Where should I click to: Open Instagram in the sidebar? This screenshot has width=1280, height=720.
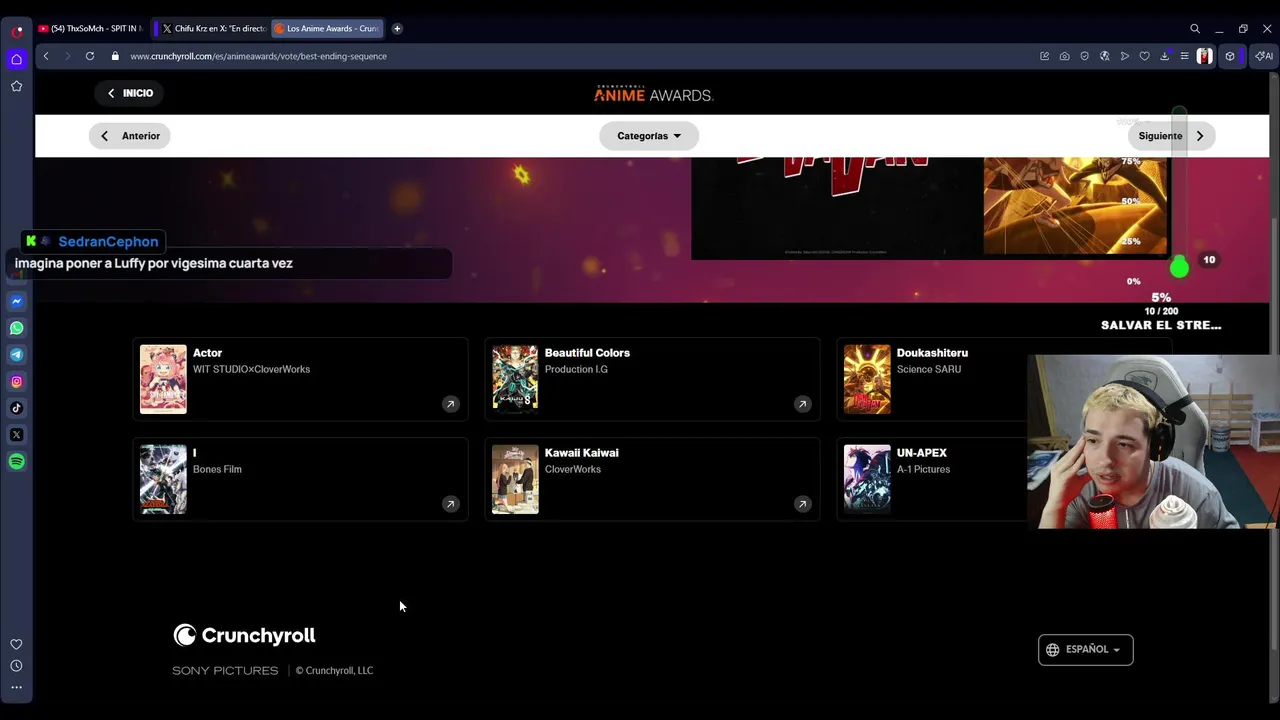pyautogui.click(x=16, y=381)
